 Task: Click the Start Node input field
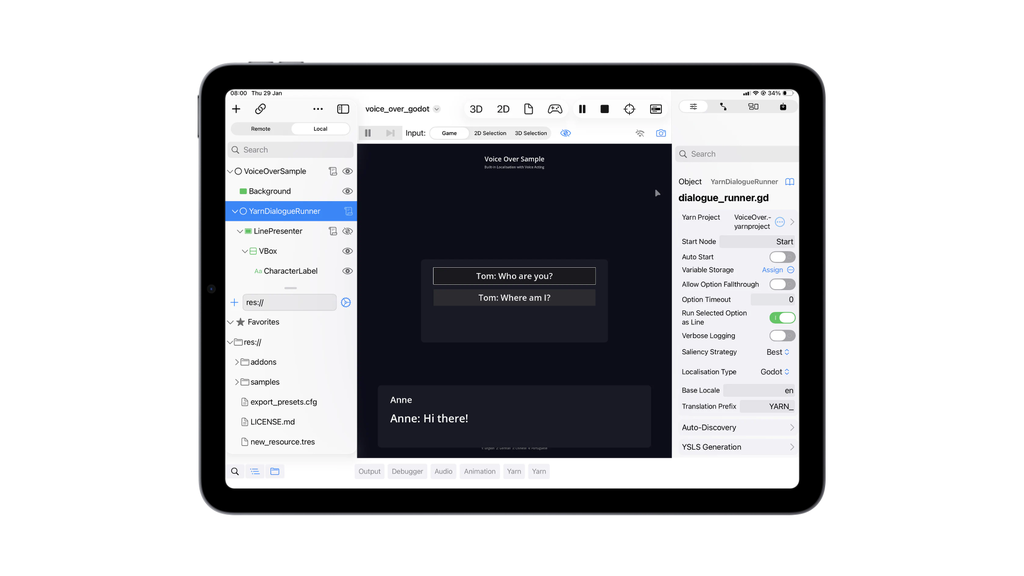757,241
